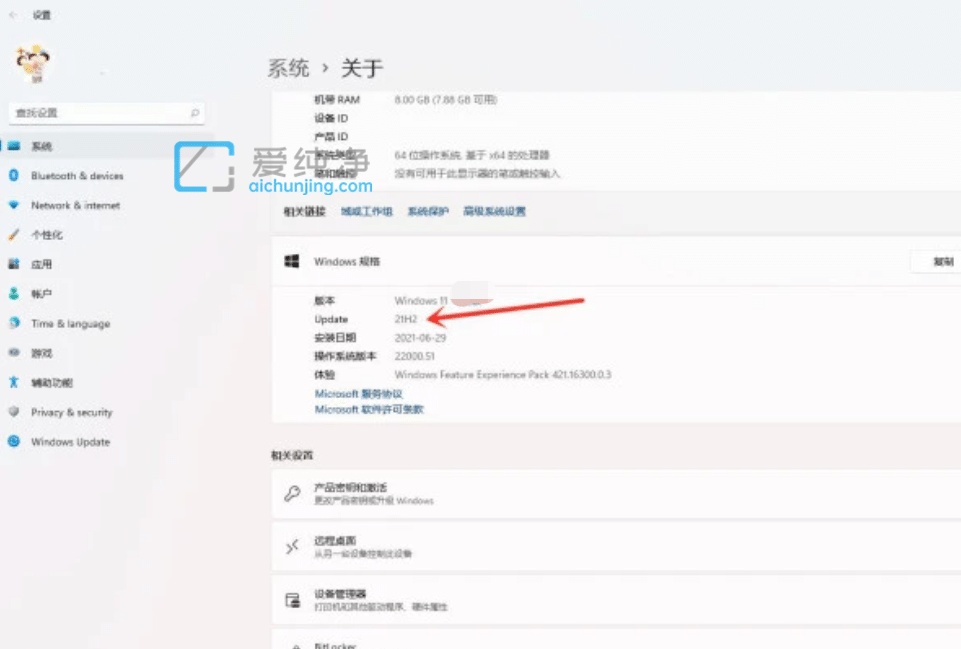
Task: Click the Privacy & security shield icon
Action: [x=13, y=411]
